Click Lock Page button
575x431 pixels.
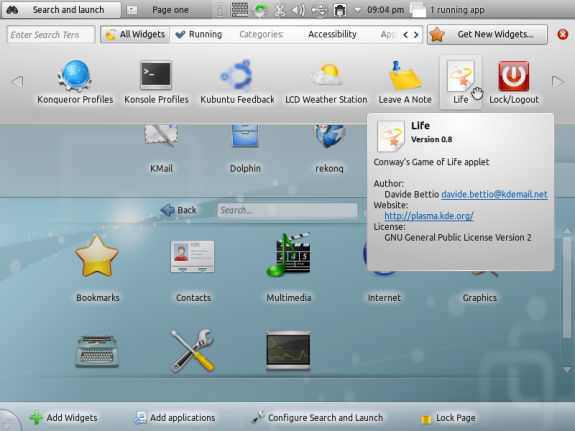(x=448, y=417)
